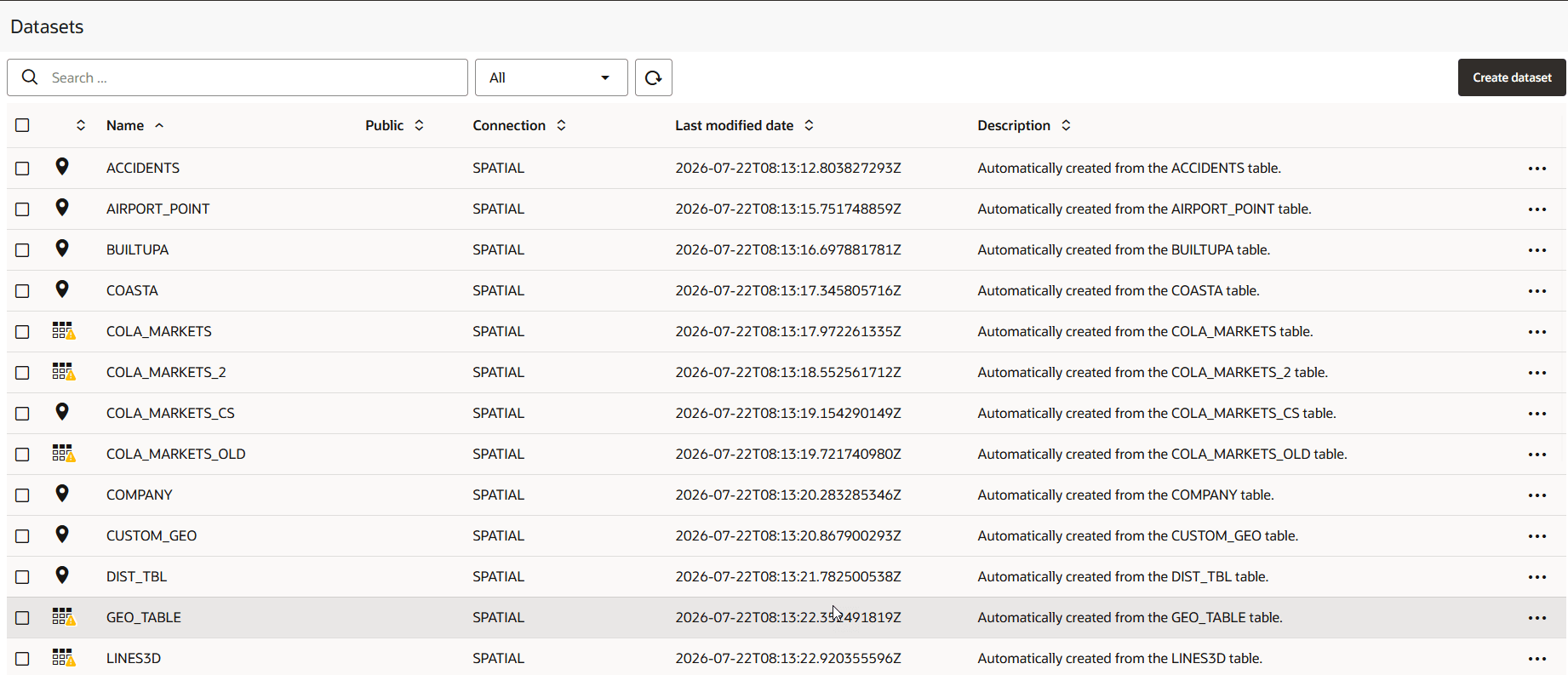The image size is (1568, 675).
Task: Click the search magnifier icon
Action: 30,77
